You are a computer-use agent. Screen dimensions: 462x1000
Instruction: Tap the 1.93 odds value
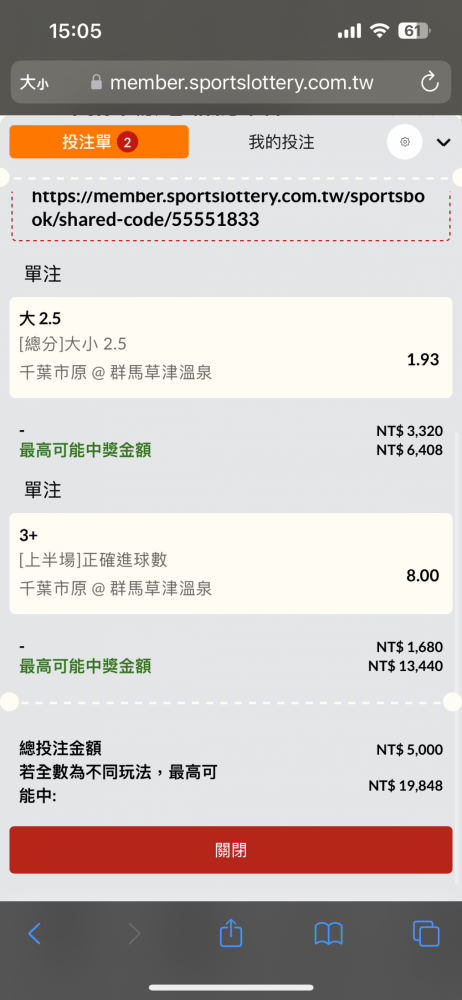423,360
